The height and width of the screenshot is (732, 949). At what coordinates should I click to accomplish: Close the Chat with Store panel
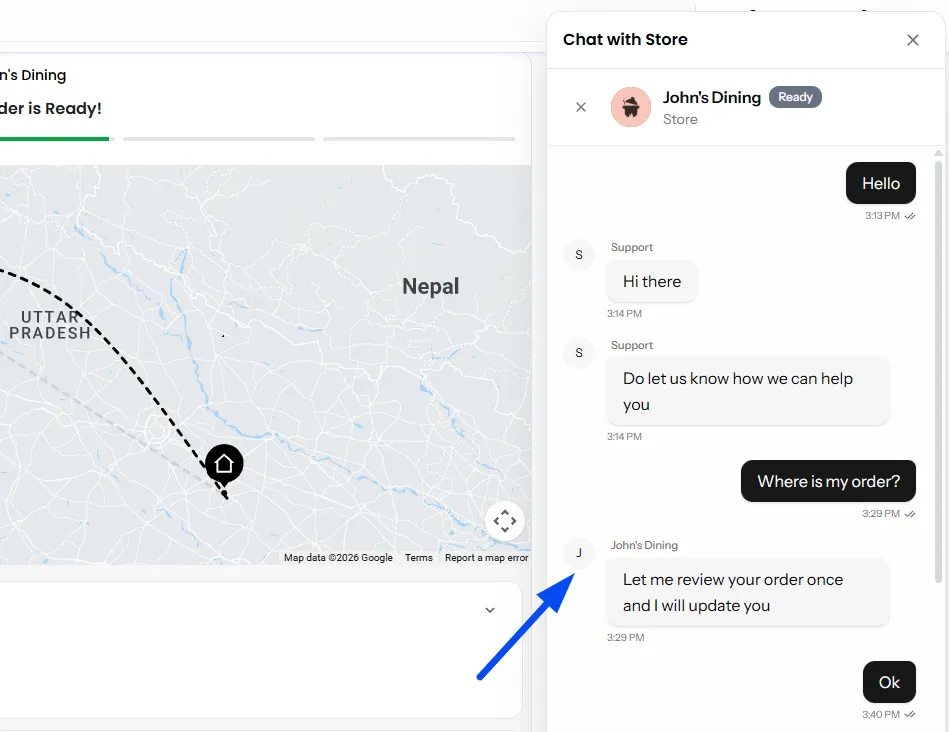point(913,40)
